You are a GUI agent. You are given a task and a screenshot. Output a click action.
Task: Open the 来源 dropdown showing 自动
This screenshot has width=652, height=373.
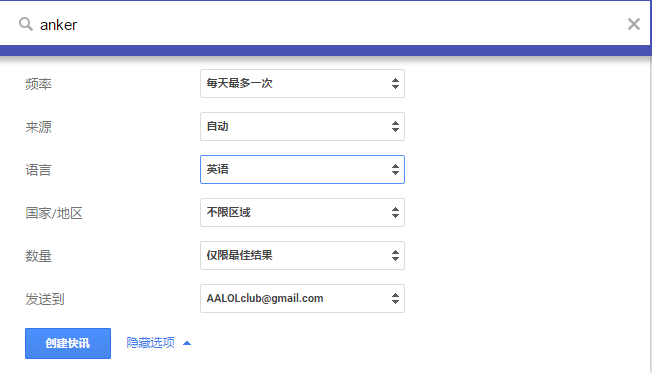(x=302, y=126)
